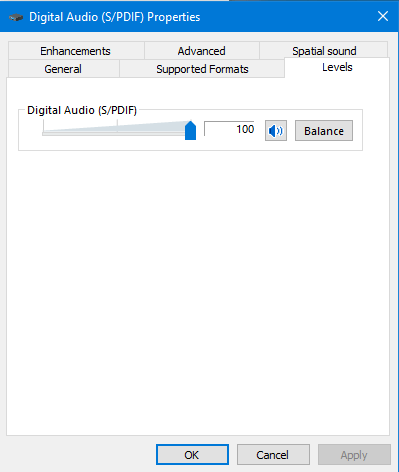Mute the Digital Audio speaker icon
This screenshot has width=399, height=472.
(276, 131)
